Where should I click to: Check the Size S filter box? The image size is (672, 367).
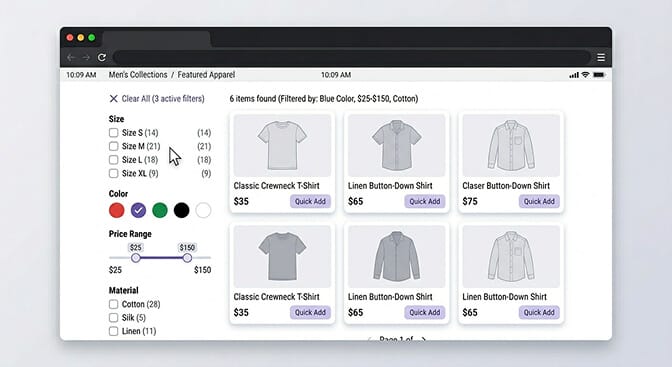coord(114,132)
